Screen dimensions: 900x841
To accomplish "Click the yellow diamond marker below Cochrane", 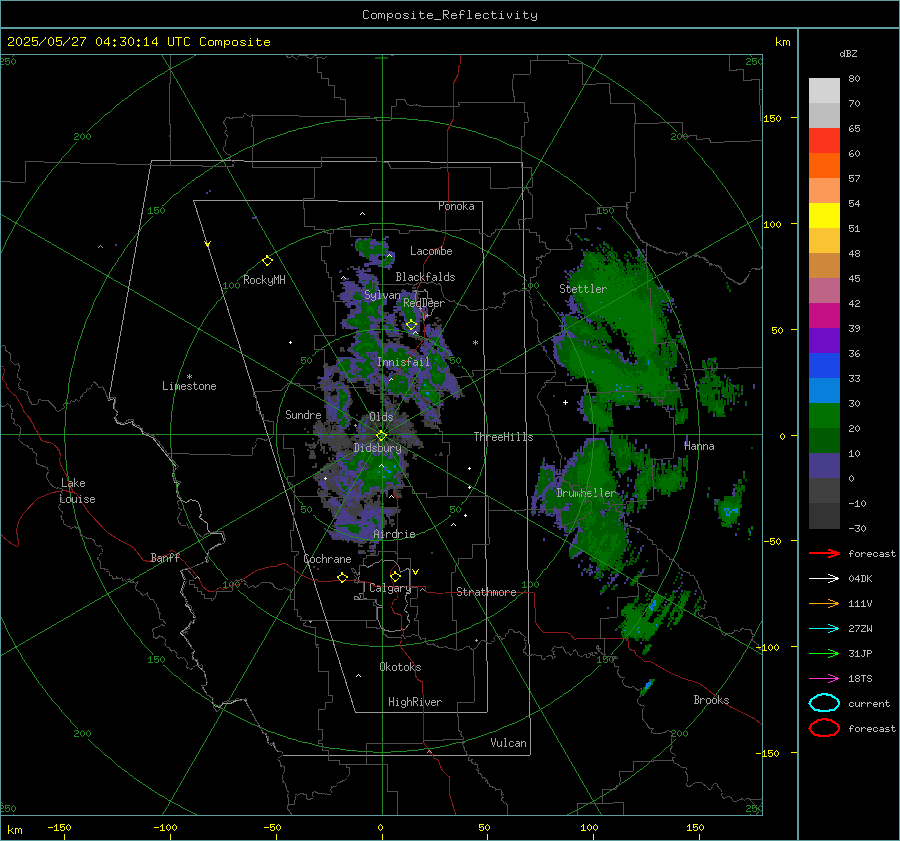I will (343, 577).
